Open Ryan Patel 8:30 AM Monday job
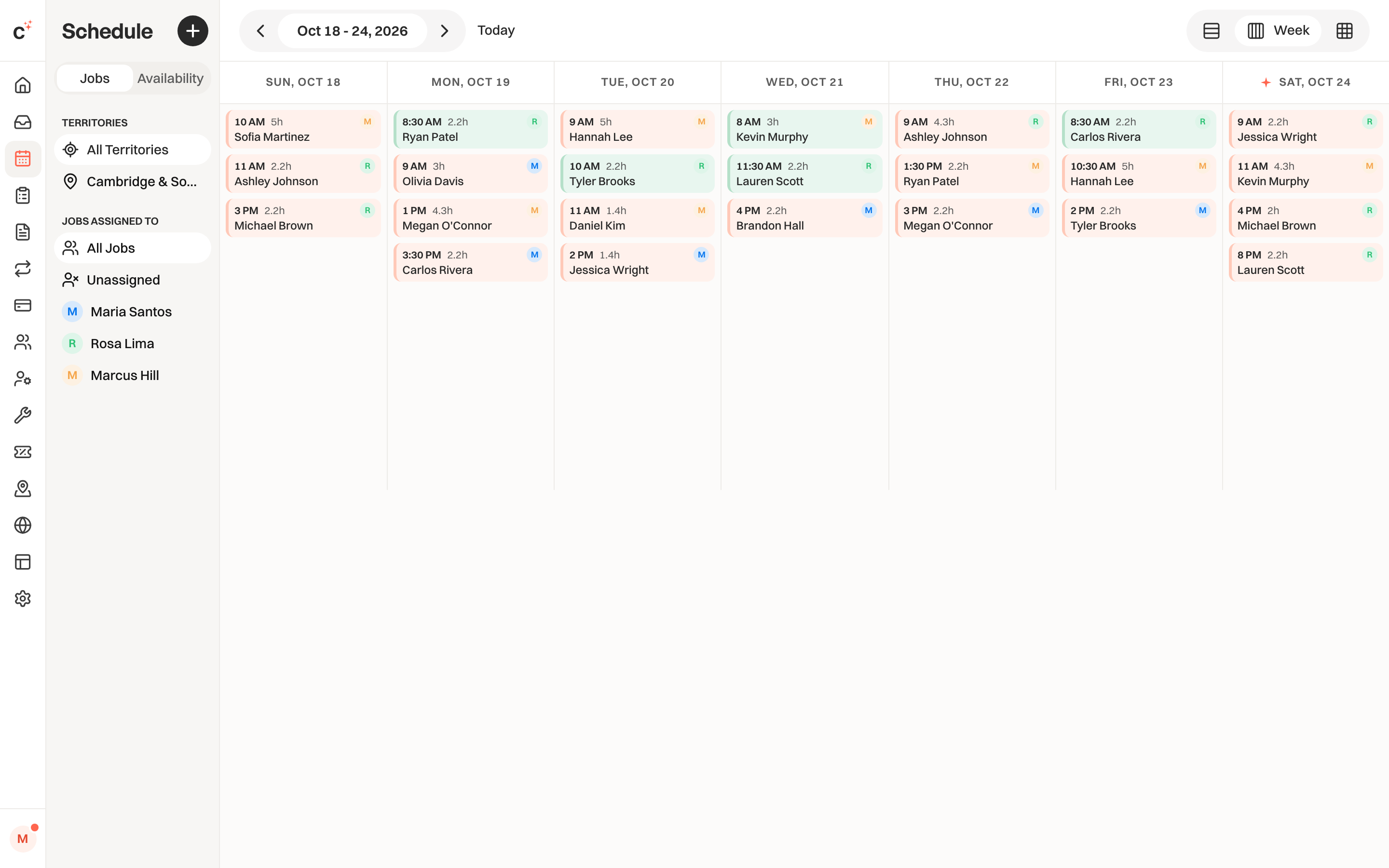This screenshot has height=868, width=1389. pos(471,130)
